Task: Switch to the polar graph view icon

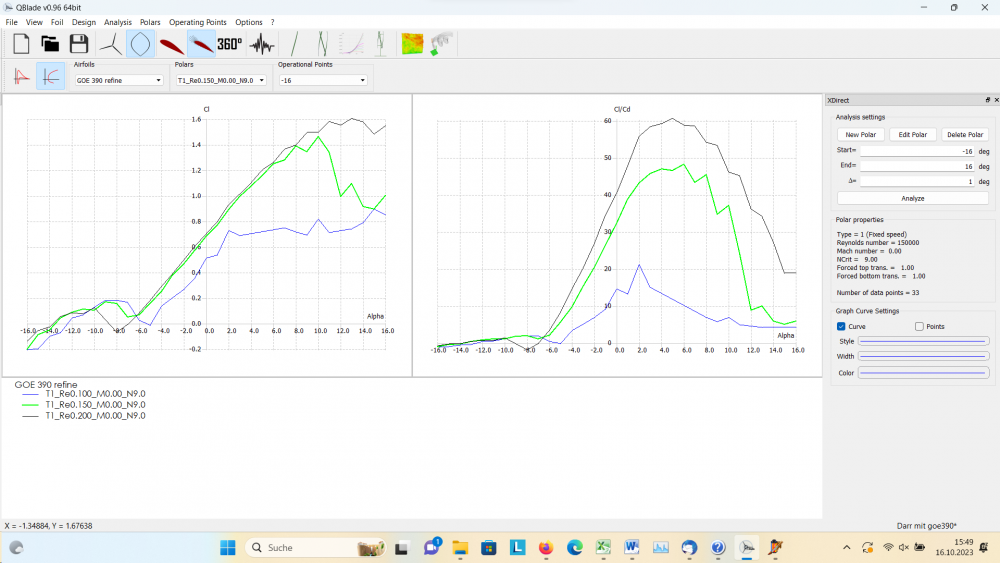Action: (51, 76)
